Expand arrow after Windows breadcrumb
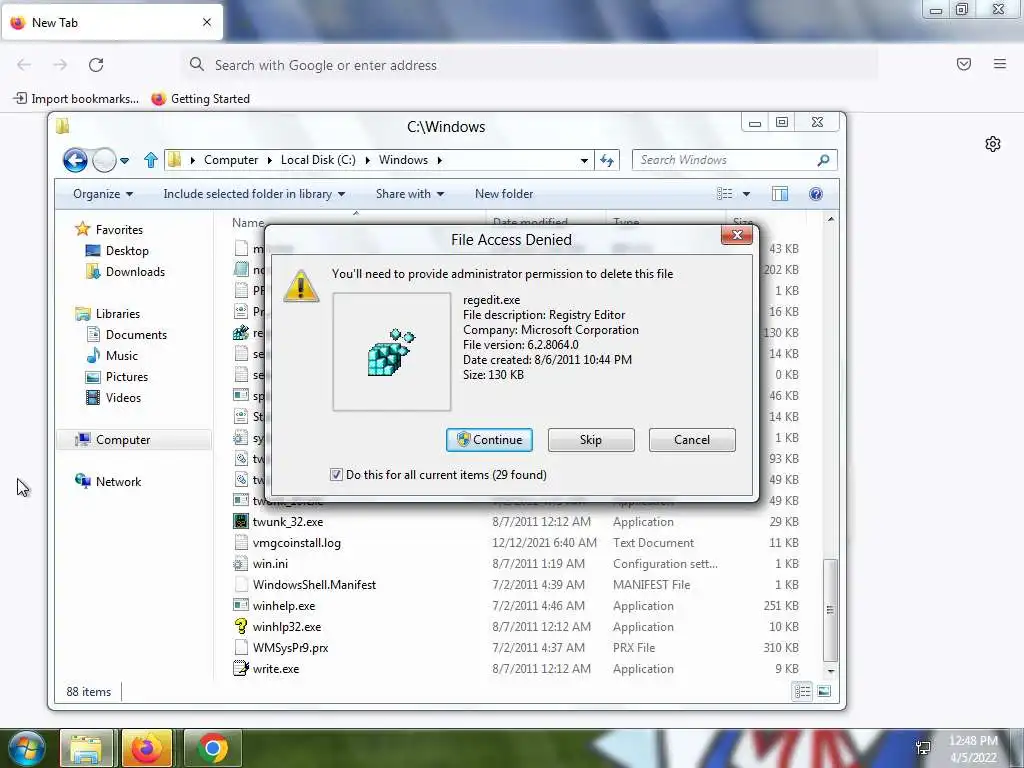 440,160
